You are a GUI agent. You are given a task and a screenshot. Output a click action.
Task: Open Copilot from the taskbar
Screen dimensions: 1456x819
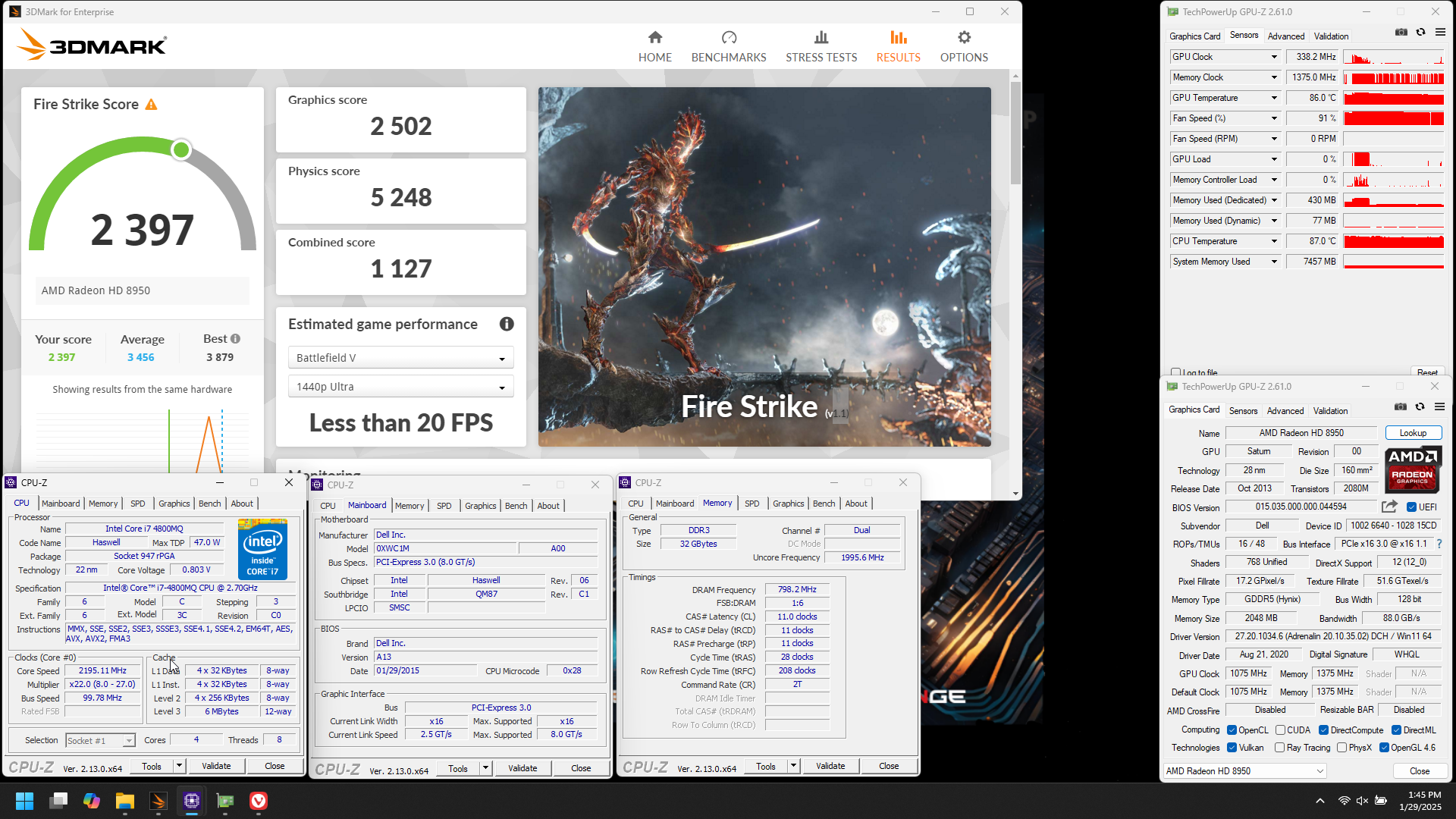92,801
